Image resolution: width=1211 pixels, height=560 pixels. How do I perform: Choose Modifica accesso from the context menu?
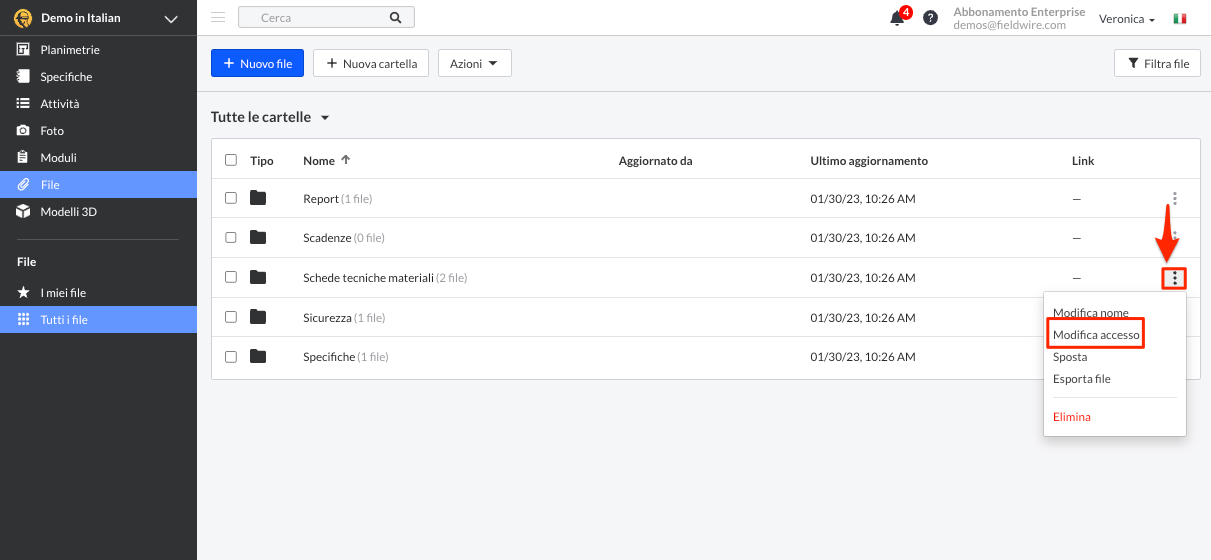click(1096, 335)
